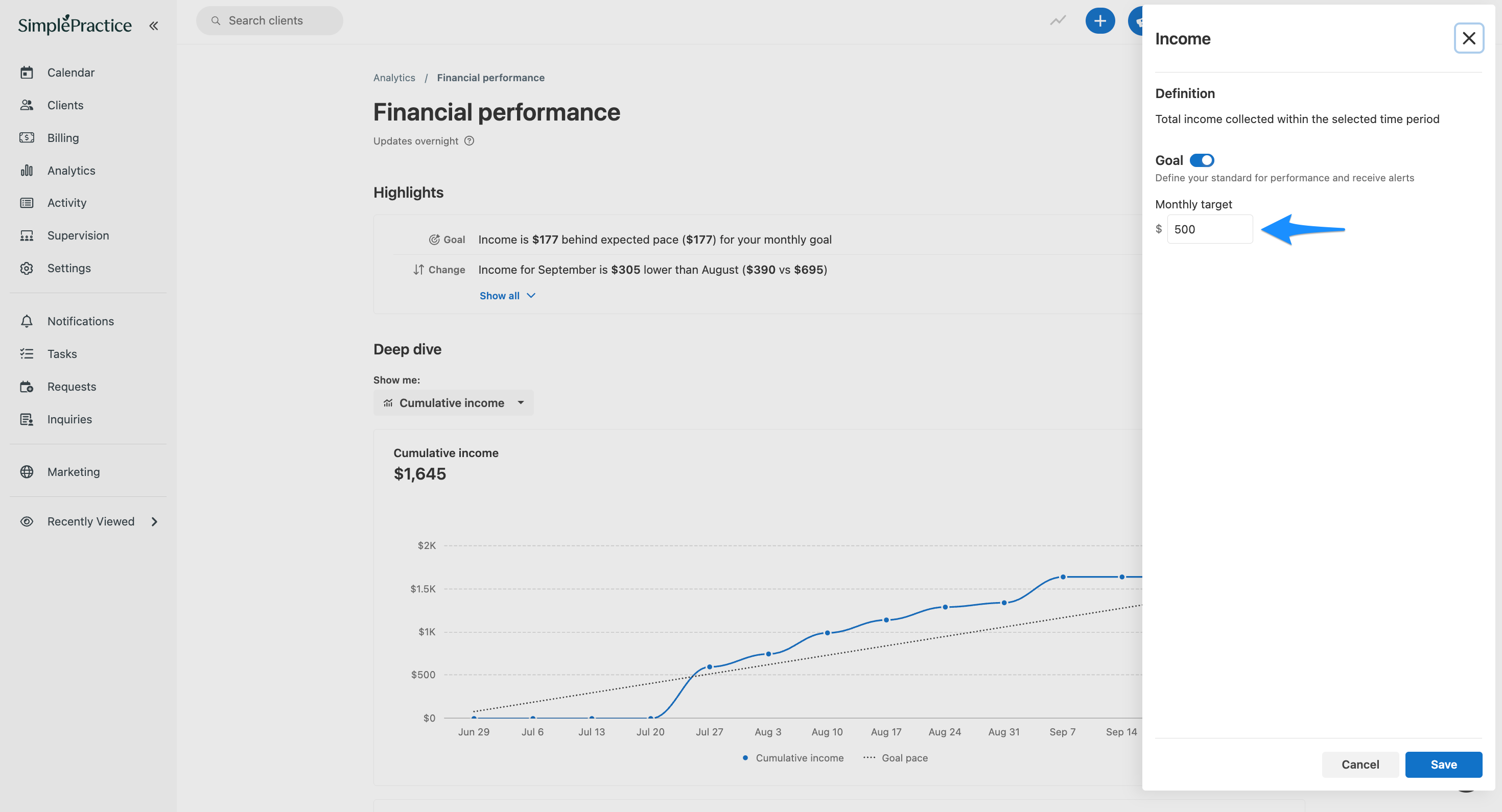Expand highlights with Show all
This screenshot has height=812, width=1502.
[507, 296]
